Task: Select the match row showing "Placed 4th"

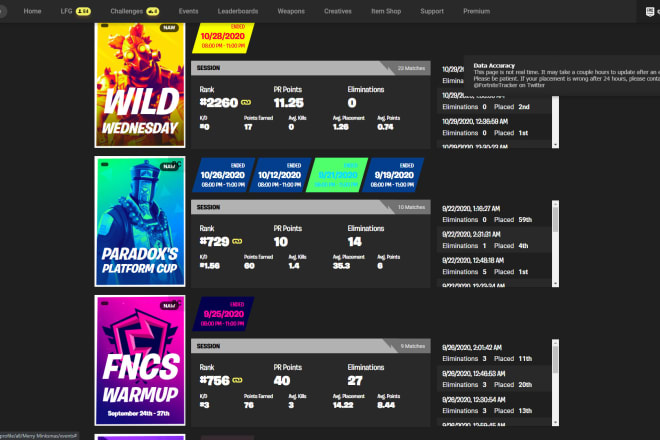Action: tap(494, 240)
